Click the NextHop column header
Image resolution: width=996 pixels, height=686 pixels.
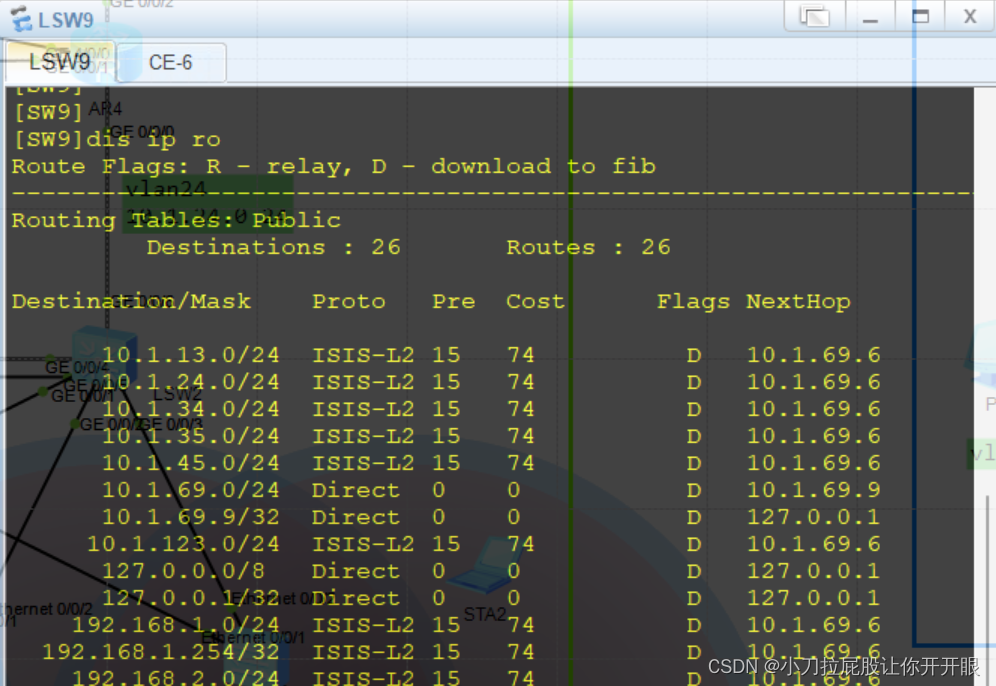(798, 301)
